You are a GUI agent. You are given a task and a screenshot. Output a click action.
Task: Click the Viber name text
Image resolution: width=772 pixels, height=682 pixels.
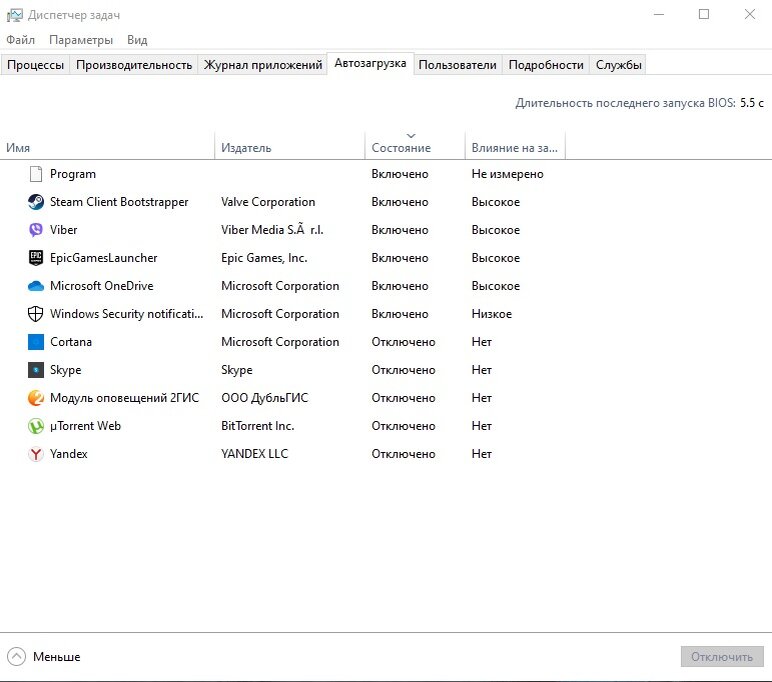click(x=64, y=230)
